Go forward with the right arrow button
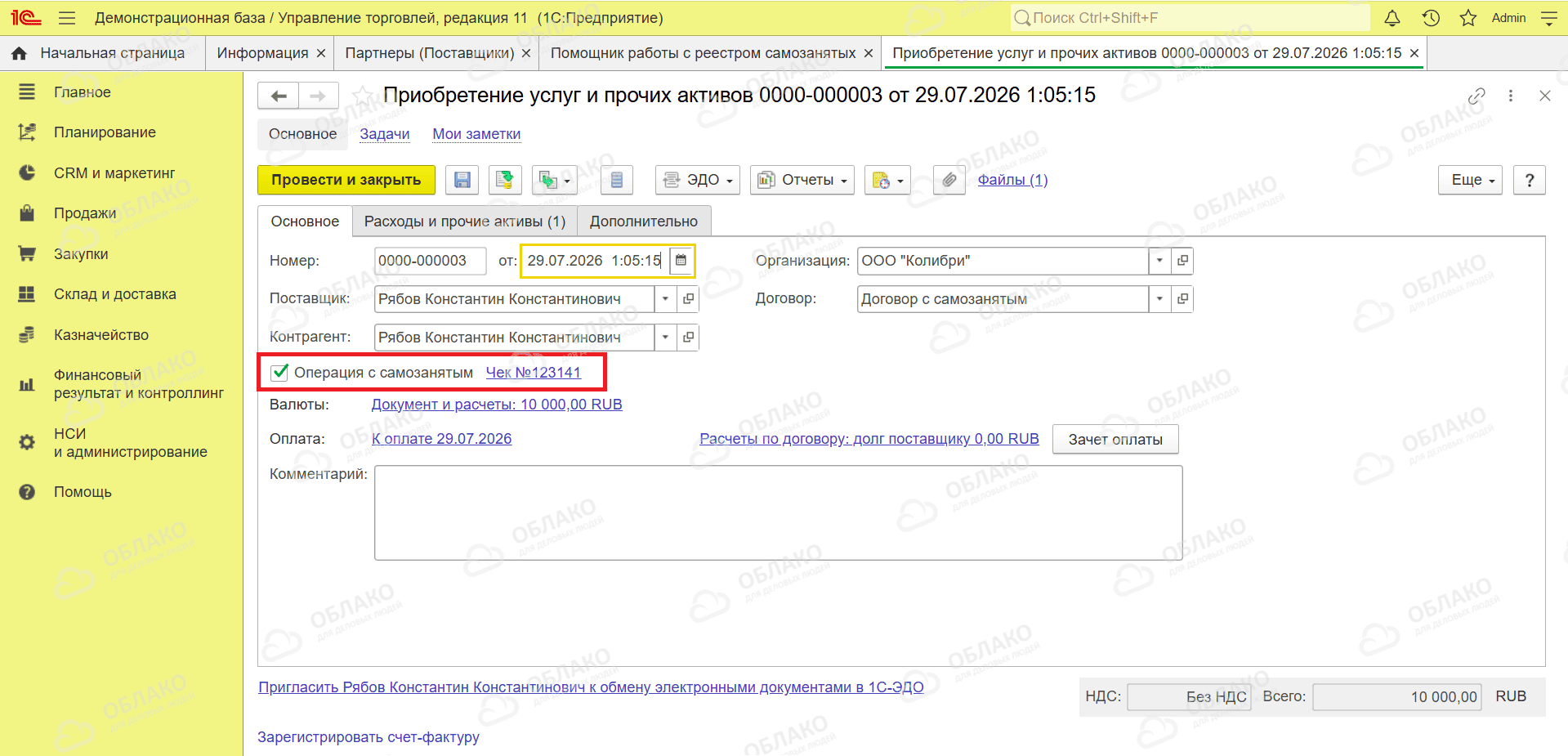The height and width of the screenshot is (756, 1568). pyautogui.click(x=319, y=96)
